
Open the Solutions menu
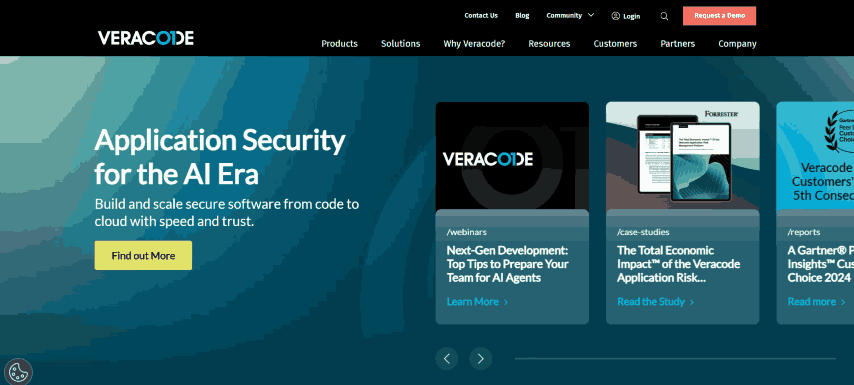click(400, 44)
